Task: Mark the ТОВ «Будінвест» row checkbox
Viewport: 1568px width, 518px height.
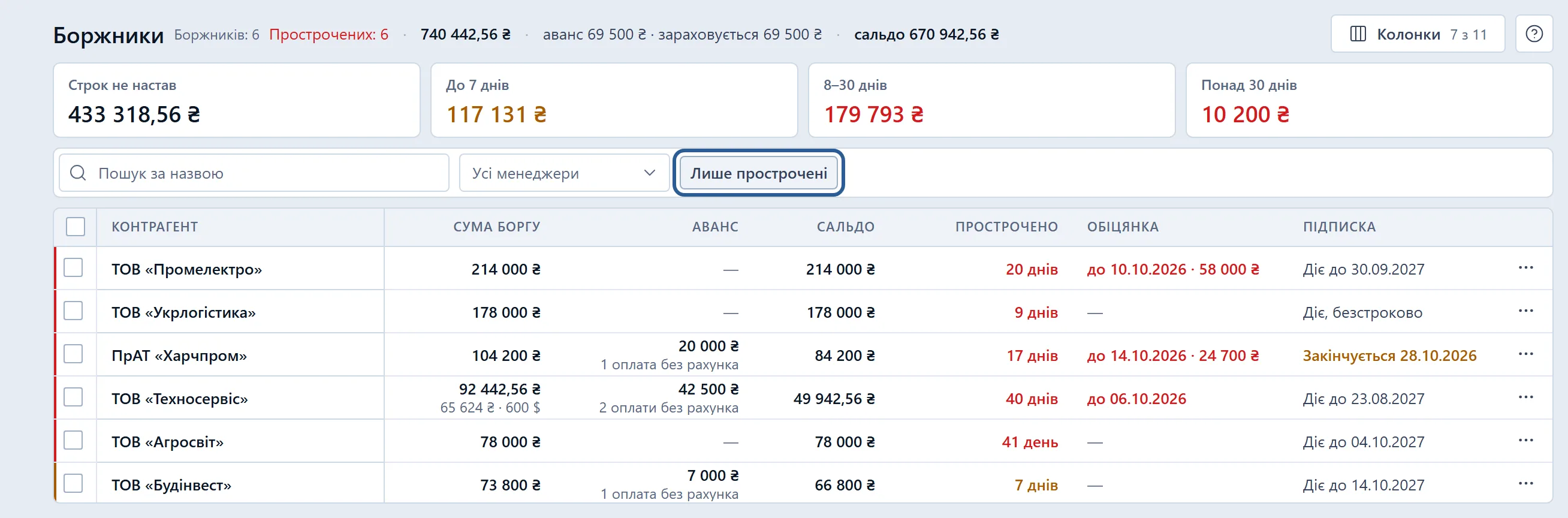Action: tap(73, 484)
